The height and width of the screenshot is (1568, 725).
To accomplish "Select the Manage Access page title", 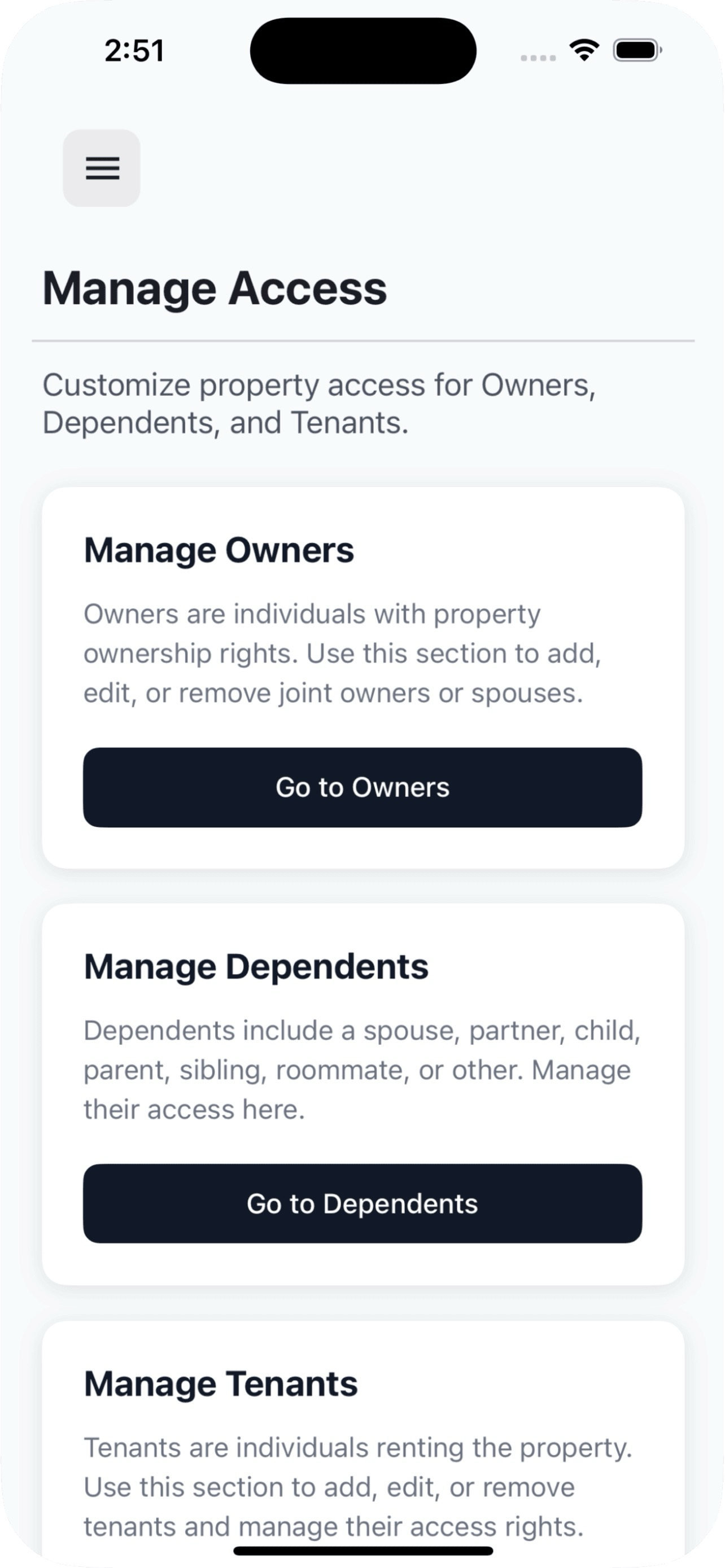I will 215,288.
